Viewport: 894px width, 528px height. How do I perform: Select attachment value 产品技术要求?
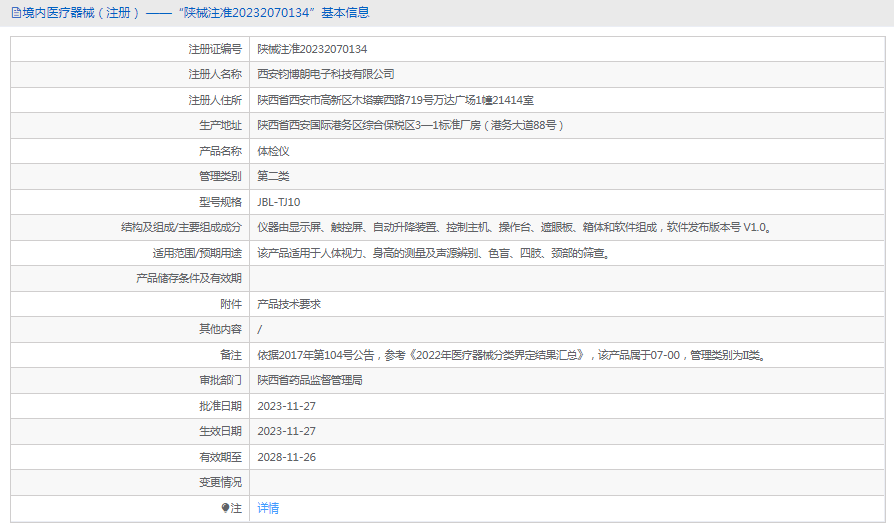click(289, 304)
